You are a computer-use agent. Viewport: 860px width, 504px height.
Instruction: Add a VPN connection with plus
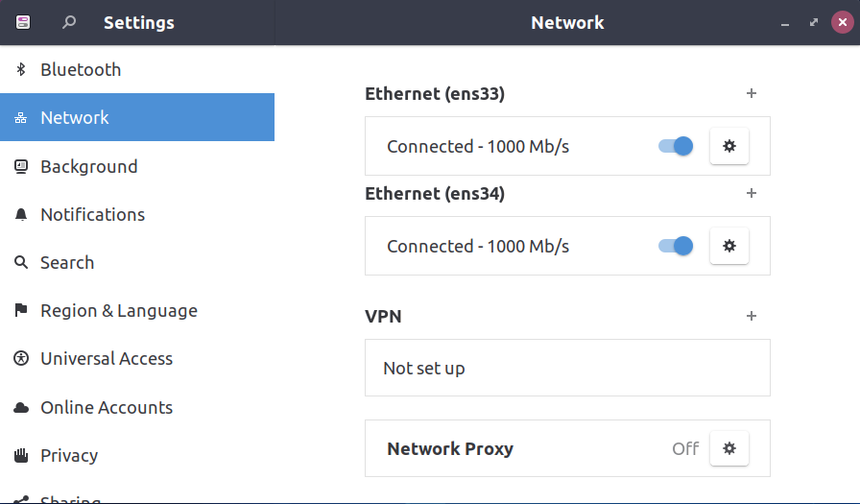pos(752,316)
